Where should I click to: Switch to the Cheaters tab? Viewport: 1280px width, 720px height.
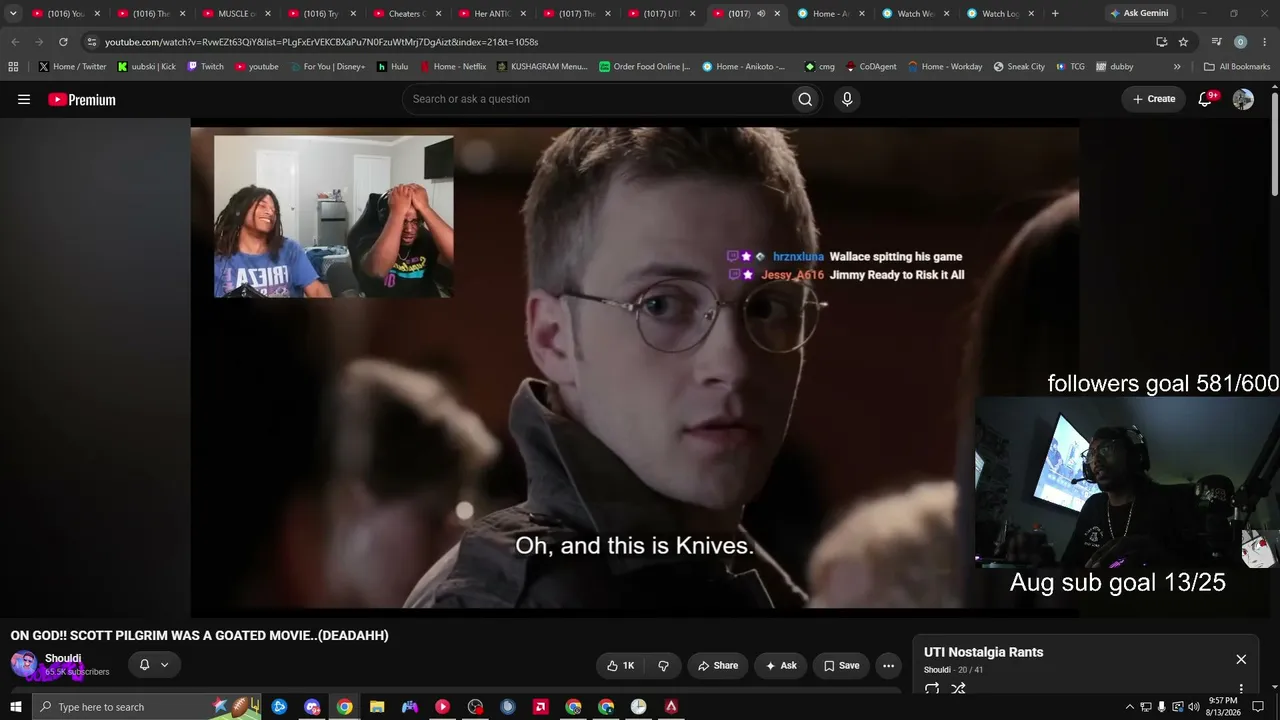[x=407, y=14]
